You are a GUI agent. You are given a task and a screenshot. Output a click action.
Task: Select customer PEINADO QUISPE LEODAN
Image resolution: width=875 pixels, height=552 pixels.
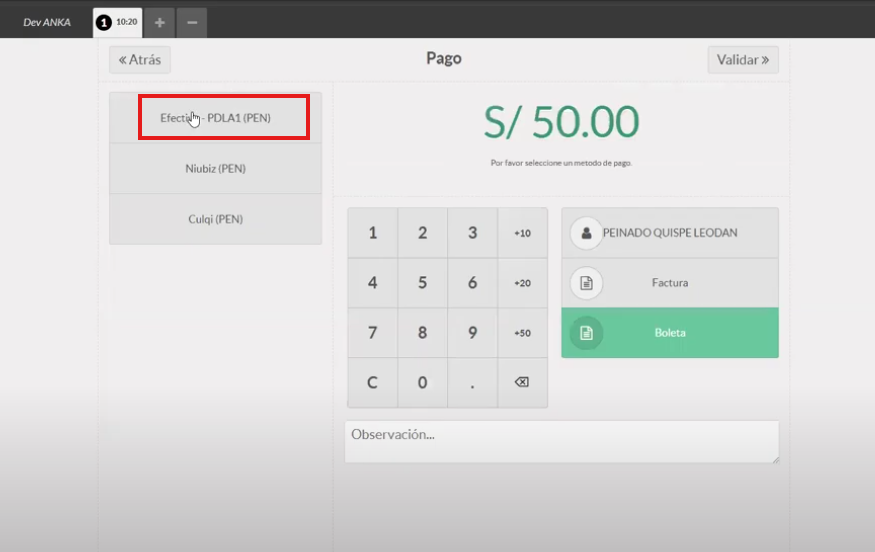coord(670,233)
